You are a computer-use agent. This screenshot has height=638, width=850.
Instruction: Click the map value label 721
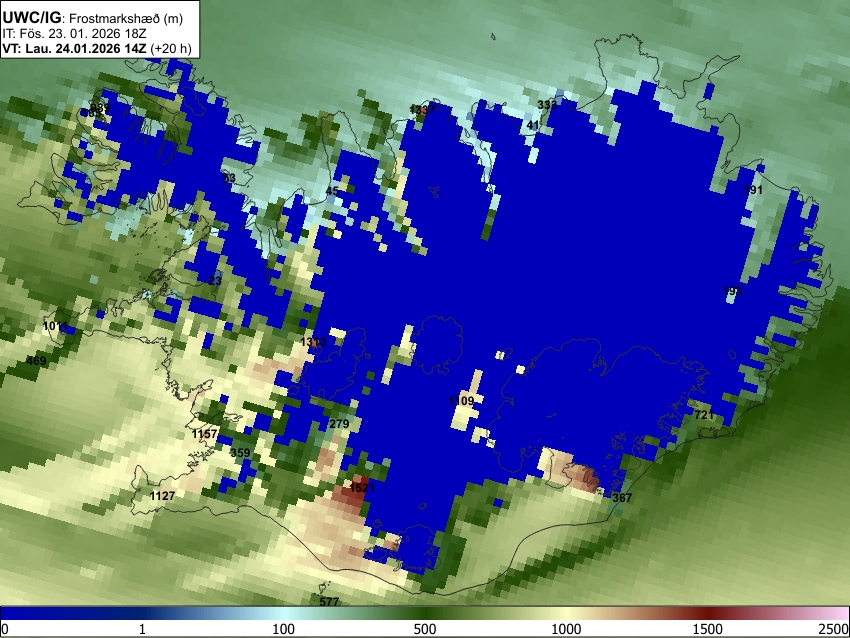pyautogui.click(x=704, y=415)
